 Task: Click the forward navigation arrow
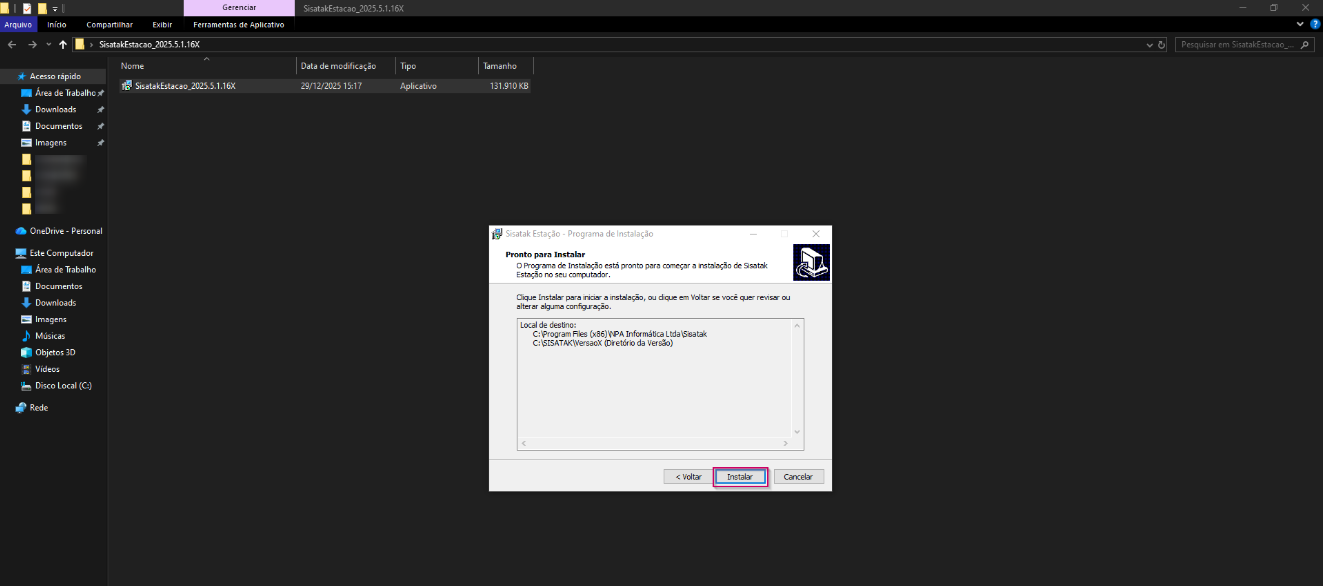(32, 44)
